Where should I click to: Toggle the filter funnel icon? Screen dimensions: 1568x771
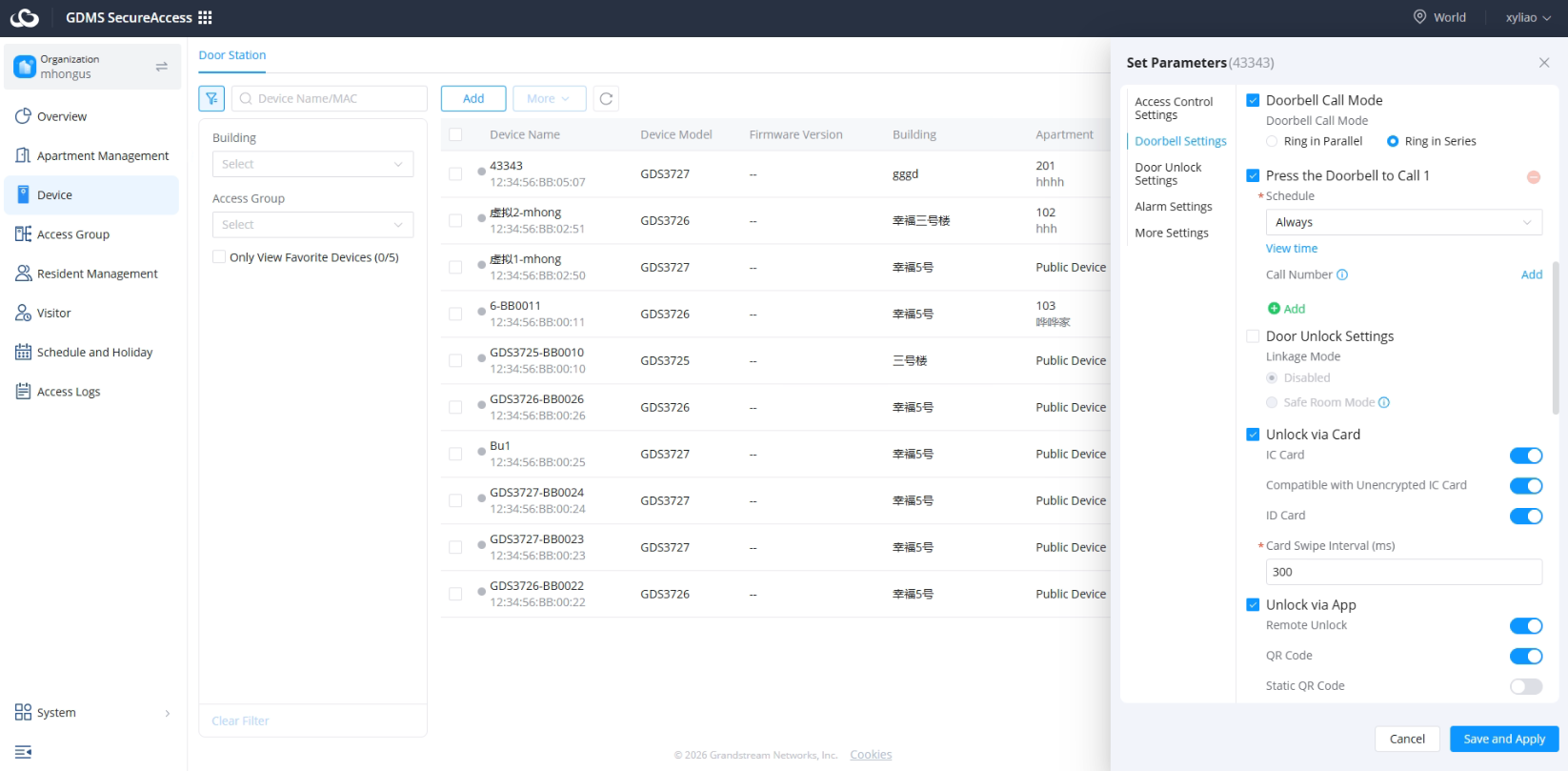(211, 98)
